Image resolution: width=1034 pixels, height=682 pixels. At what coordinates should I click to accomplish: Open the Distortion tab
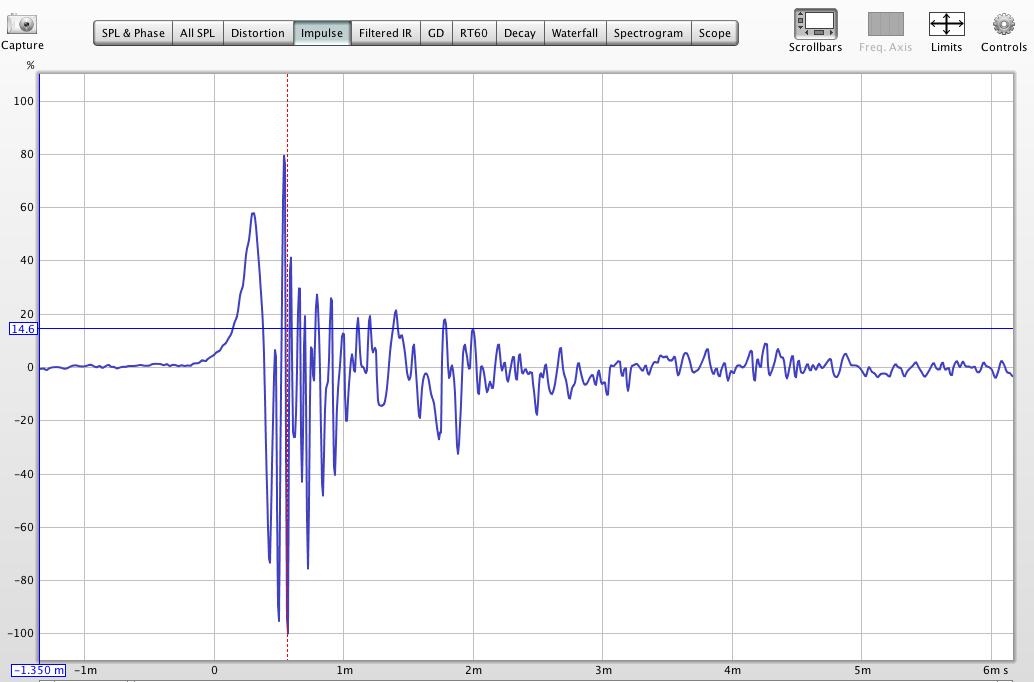tap(258, 33)
